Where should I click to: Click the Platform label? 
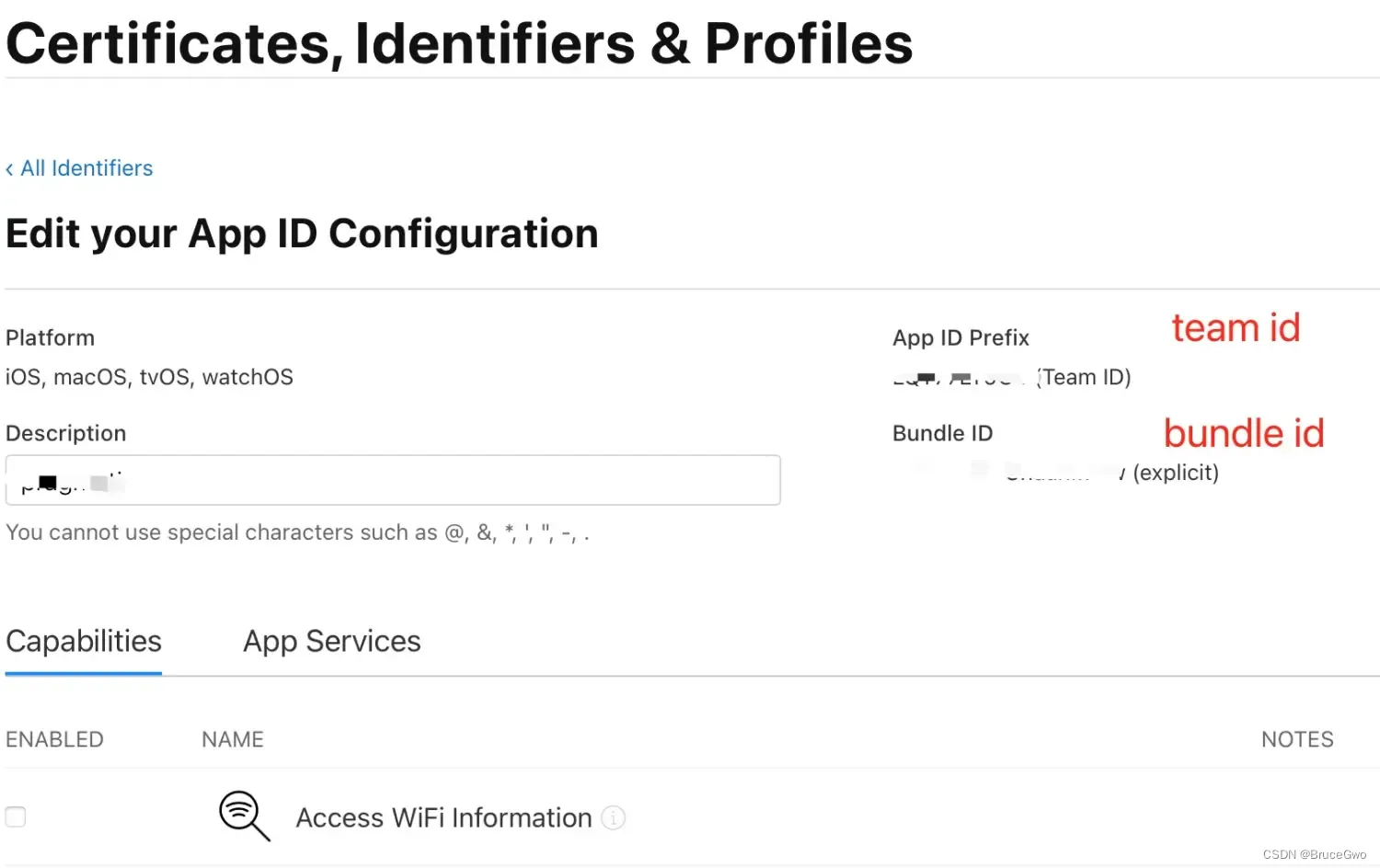50,337
